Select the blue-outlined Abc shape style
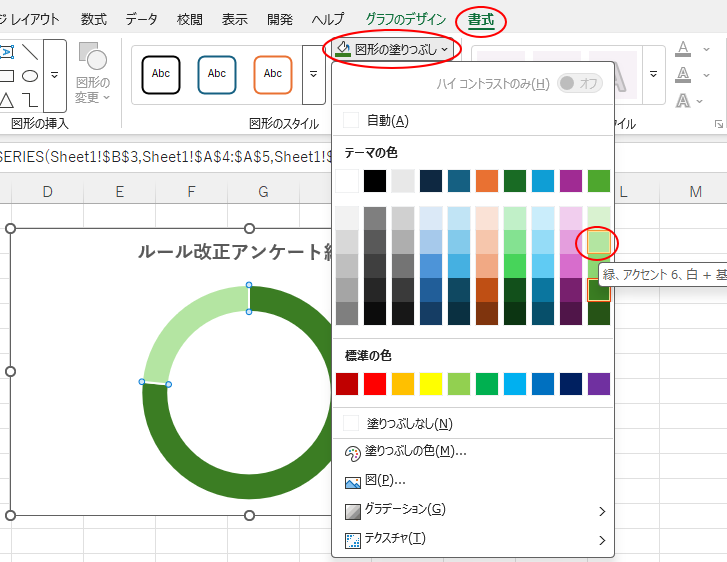 point(217,75)
